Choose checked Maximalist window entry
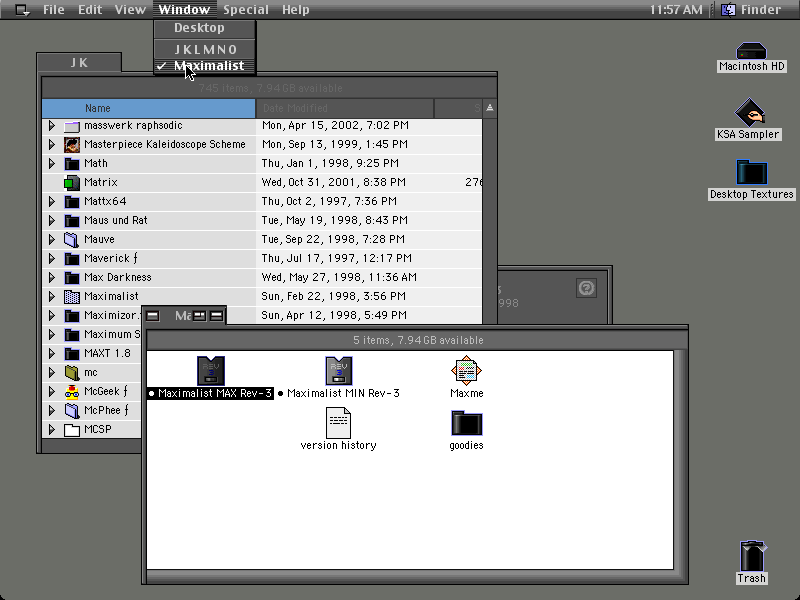The image size is (800, 600). point(204,66)
